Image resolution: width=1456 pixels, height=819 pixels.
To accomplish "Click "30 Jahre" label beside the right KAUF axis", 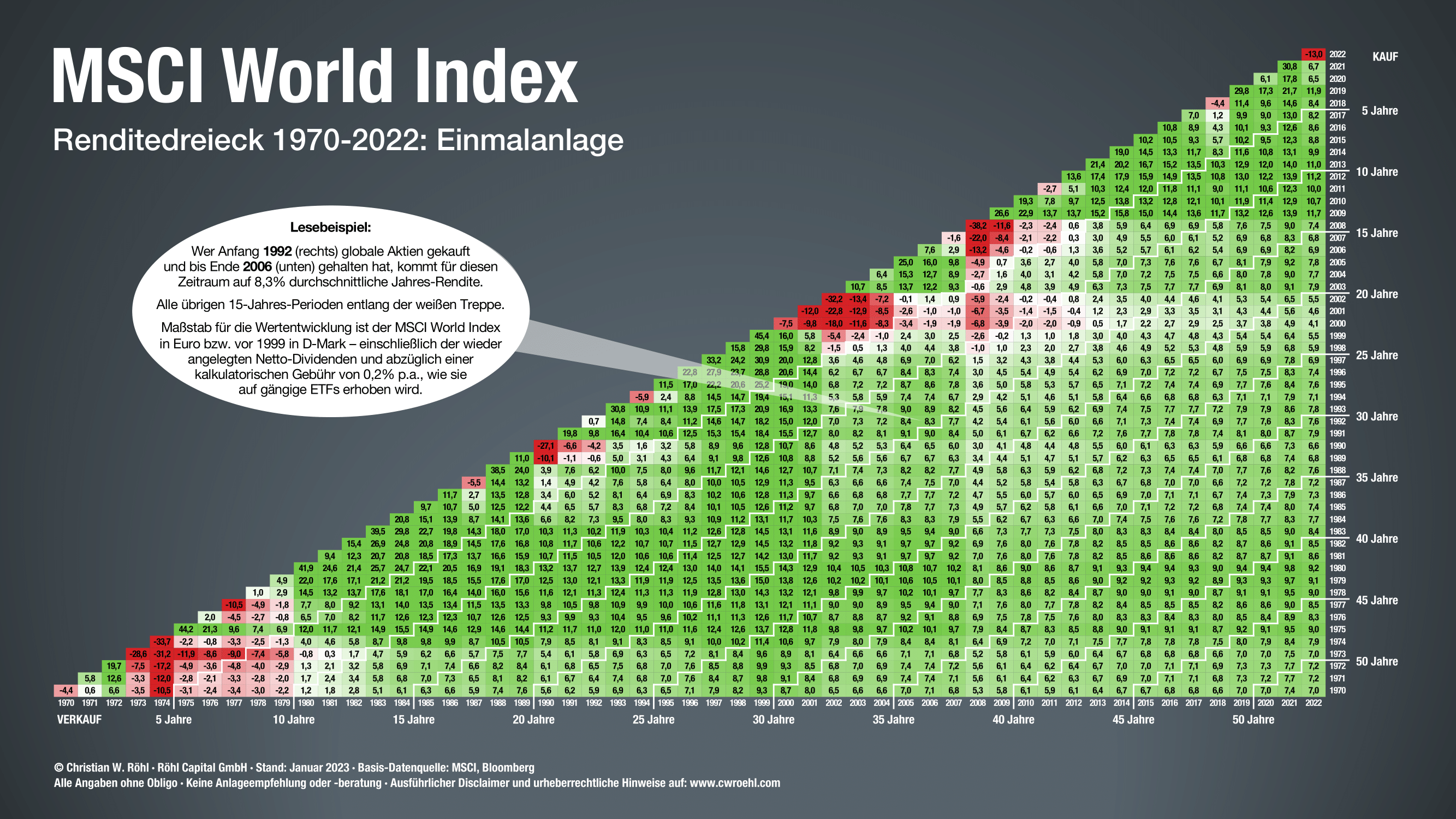I will [x=1376, y=417].
